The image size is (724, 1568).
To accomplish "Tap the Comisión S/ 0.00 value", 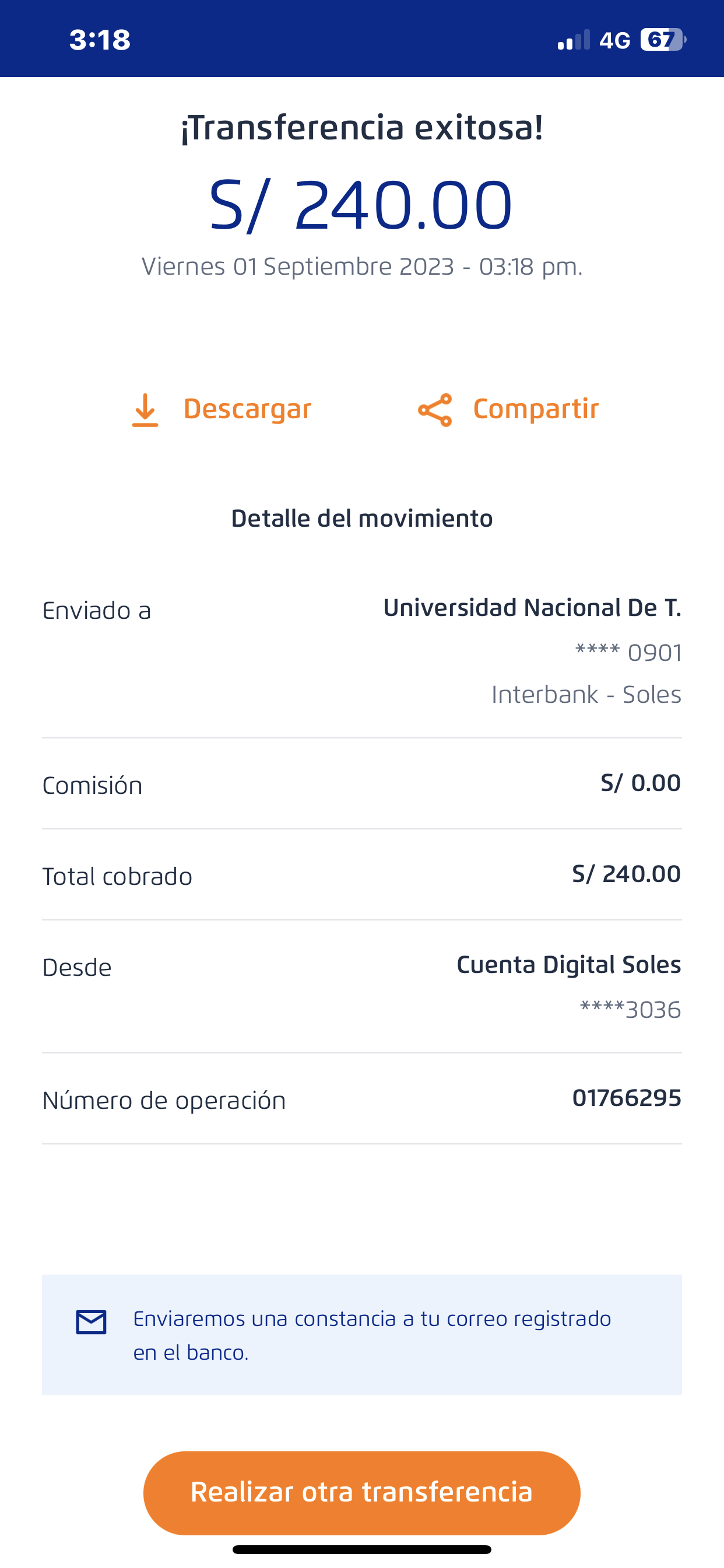I will [640, 783].
